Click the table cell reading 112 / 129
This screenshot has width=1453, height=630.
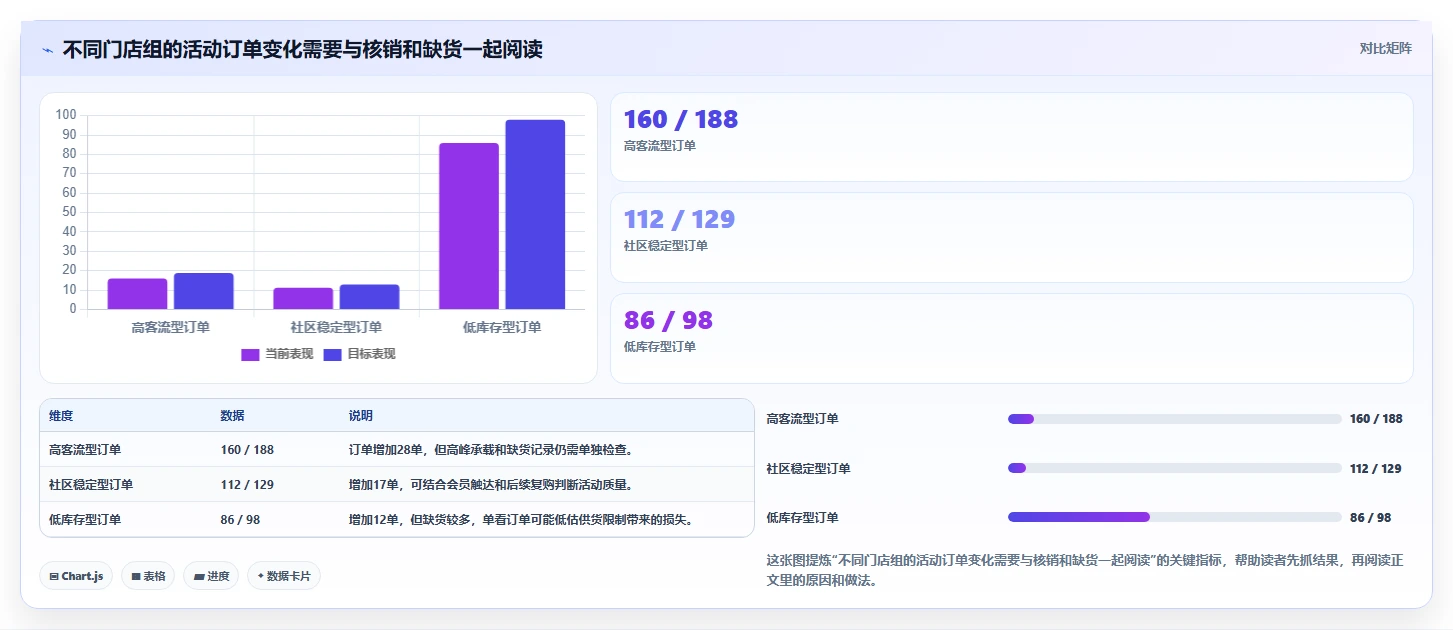[247, 485]
